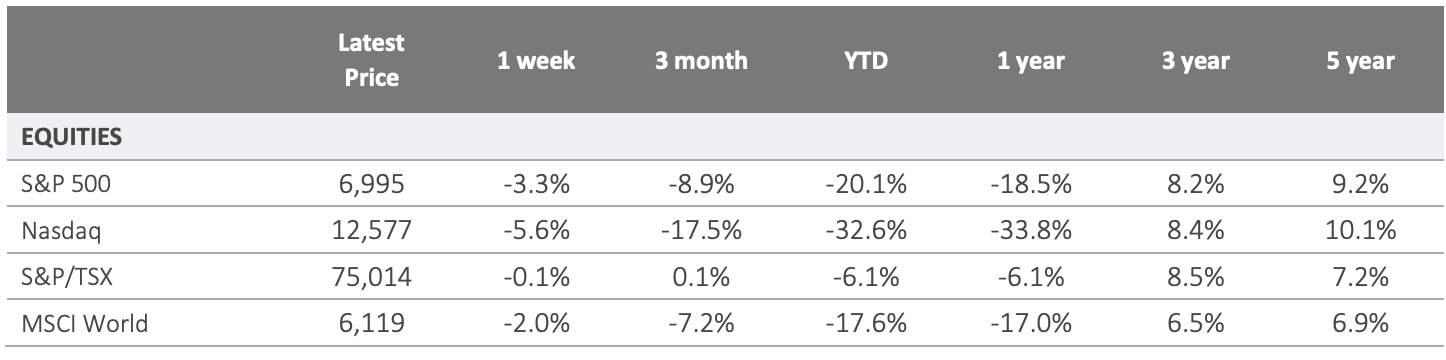Click S&P/TSX latest price 75,014

372,277
